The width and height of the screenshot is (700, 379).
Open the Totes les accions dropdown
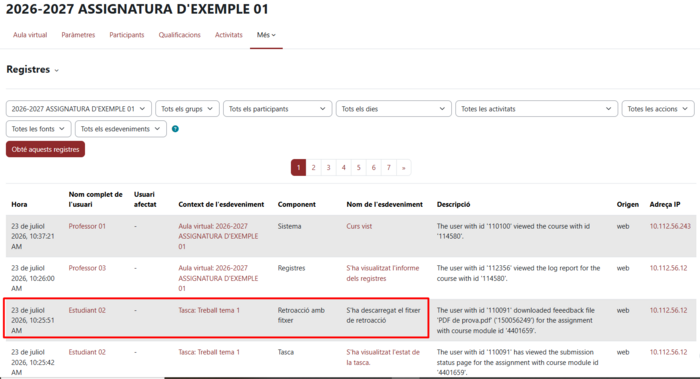point(658,109)
